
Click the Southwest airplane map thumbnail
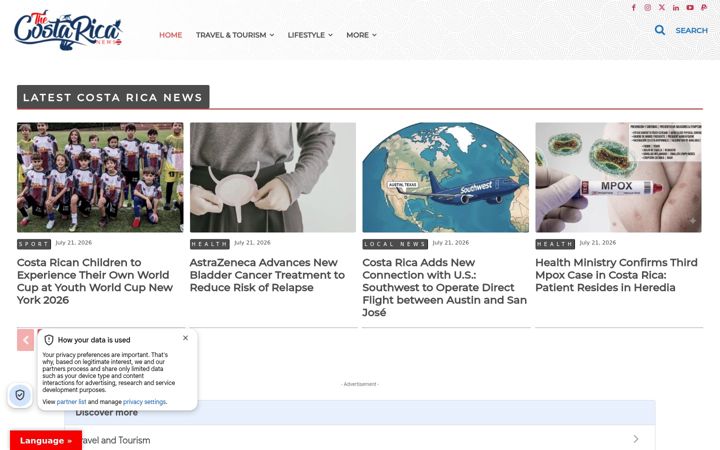(x=445, y=177)
